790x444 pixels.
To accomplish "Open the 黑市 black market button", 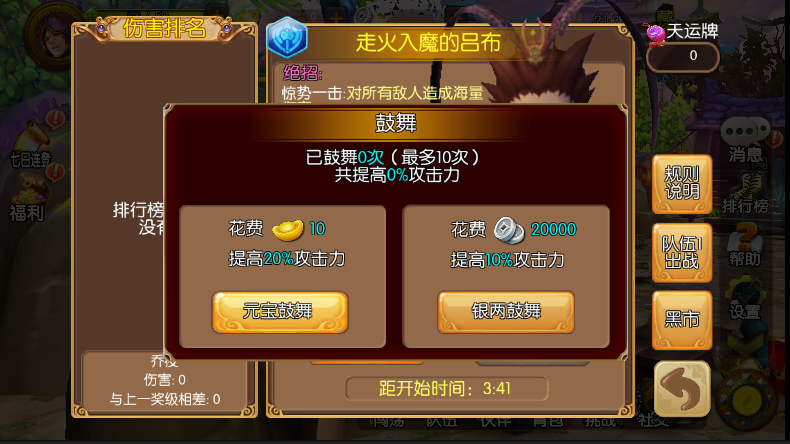I will pyautogui.click(x=682, y=320).
